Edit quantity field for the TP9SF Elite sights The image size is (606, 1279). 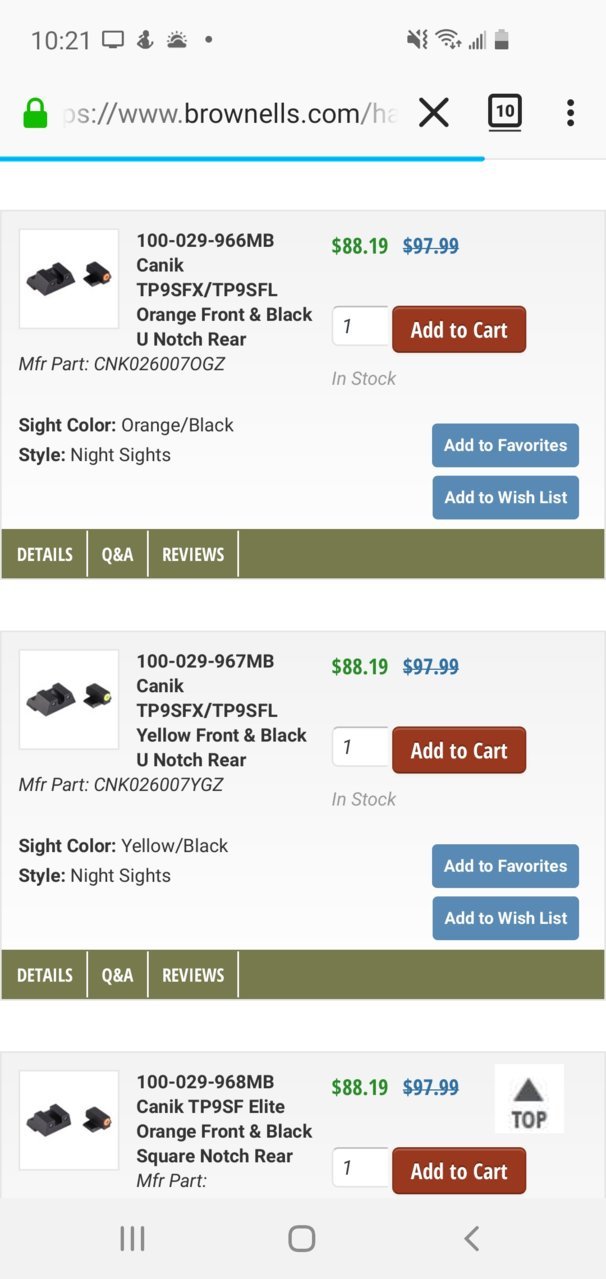[x=360, y=1168]
